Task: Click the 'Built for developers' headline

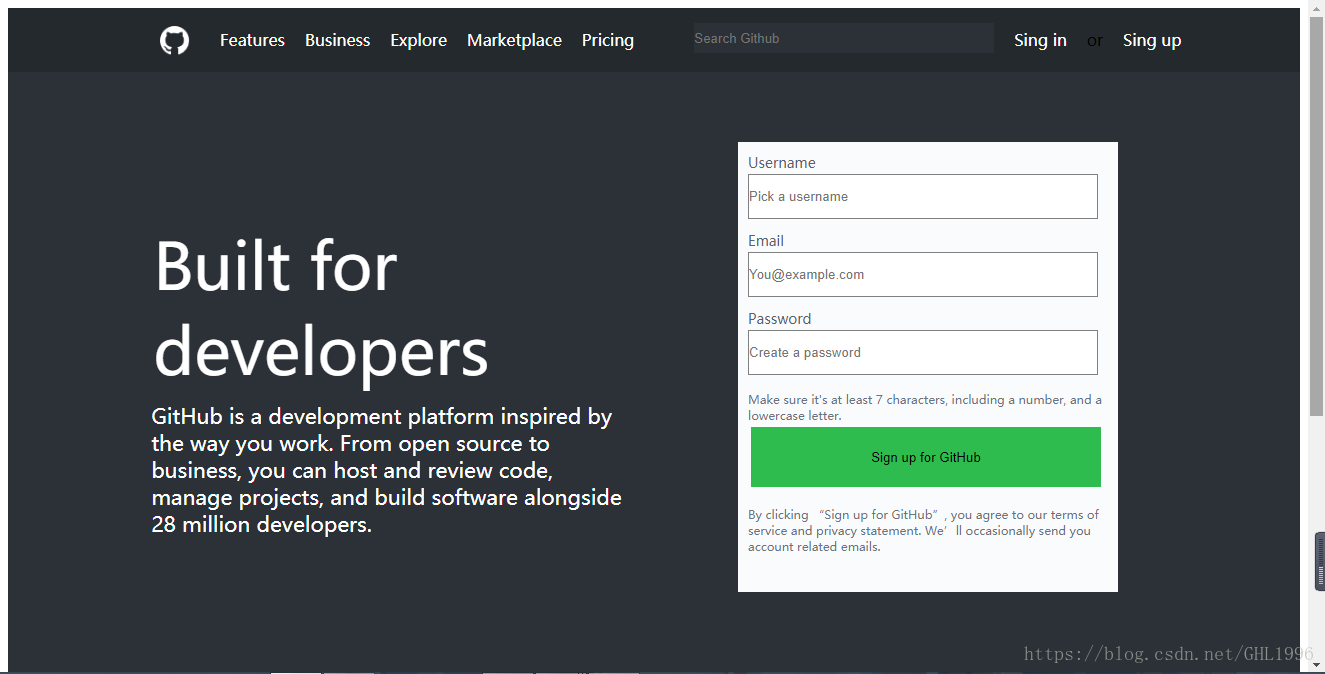Action: (x=321, y=308)
